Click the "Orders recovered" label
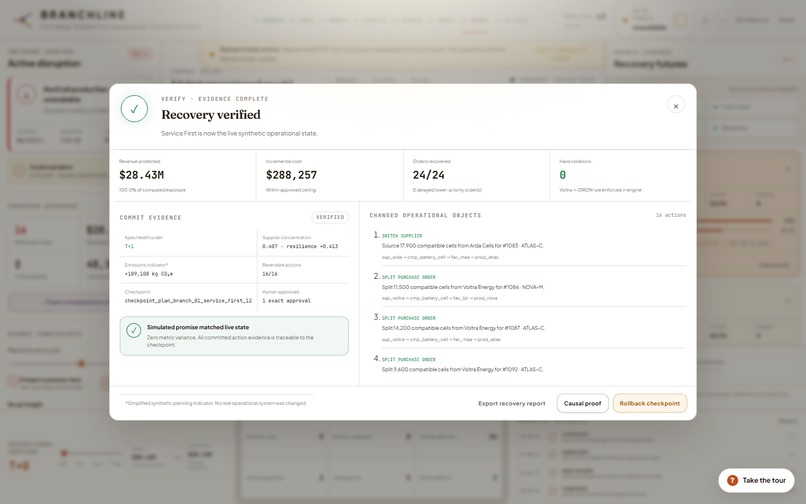806x504 pixels. (x=432, y=161)
